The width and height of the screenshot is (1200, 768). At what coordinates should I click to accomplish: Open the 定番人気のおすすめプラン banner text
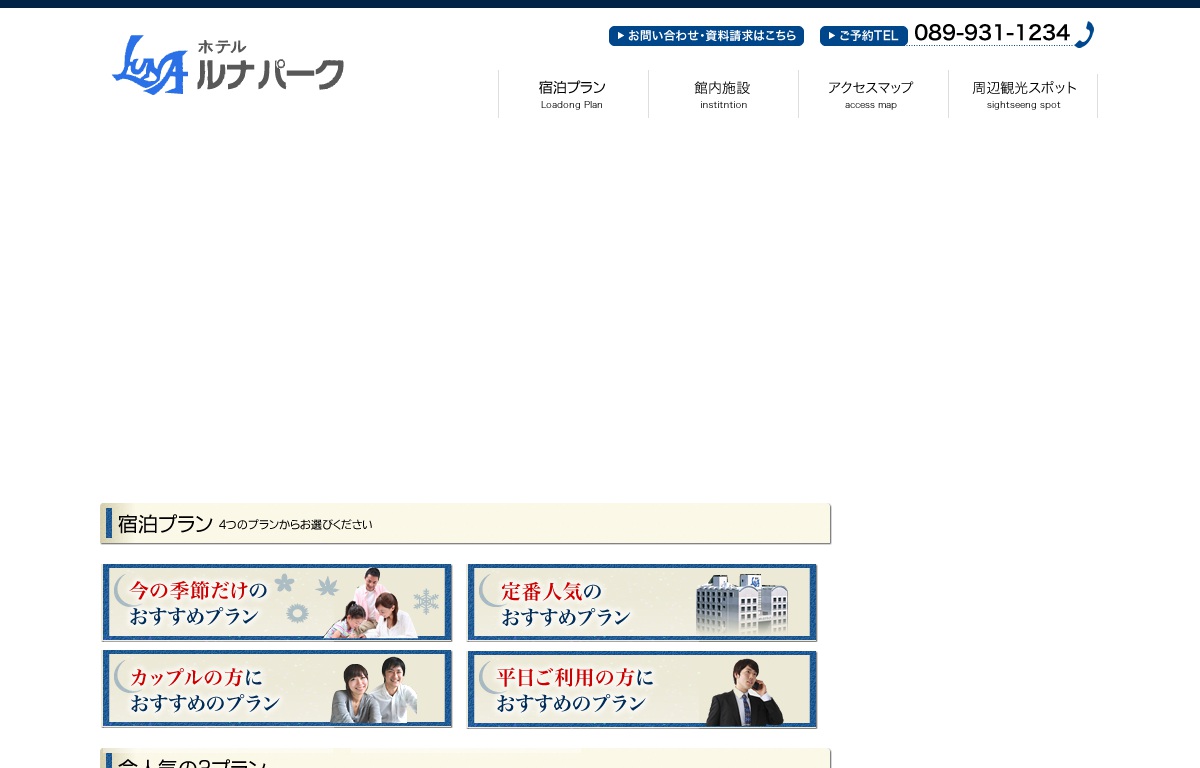click(x=565, y=602)
